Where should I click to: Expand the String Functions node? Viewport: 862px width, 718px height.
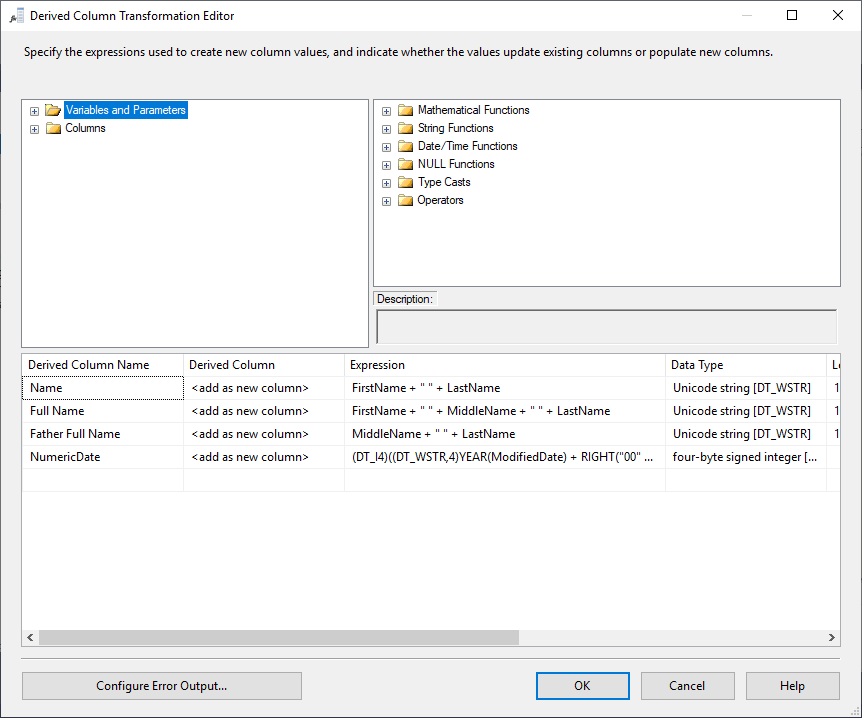click(x=387, y=129)
